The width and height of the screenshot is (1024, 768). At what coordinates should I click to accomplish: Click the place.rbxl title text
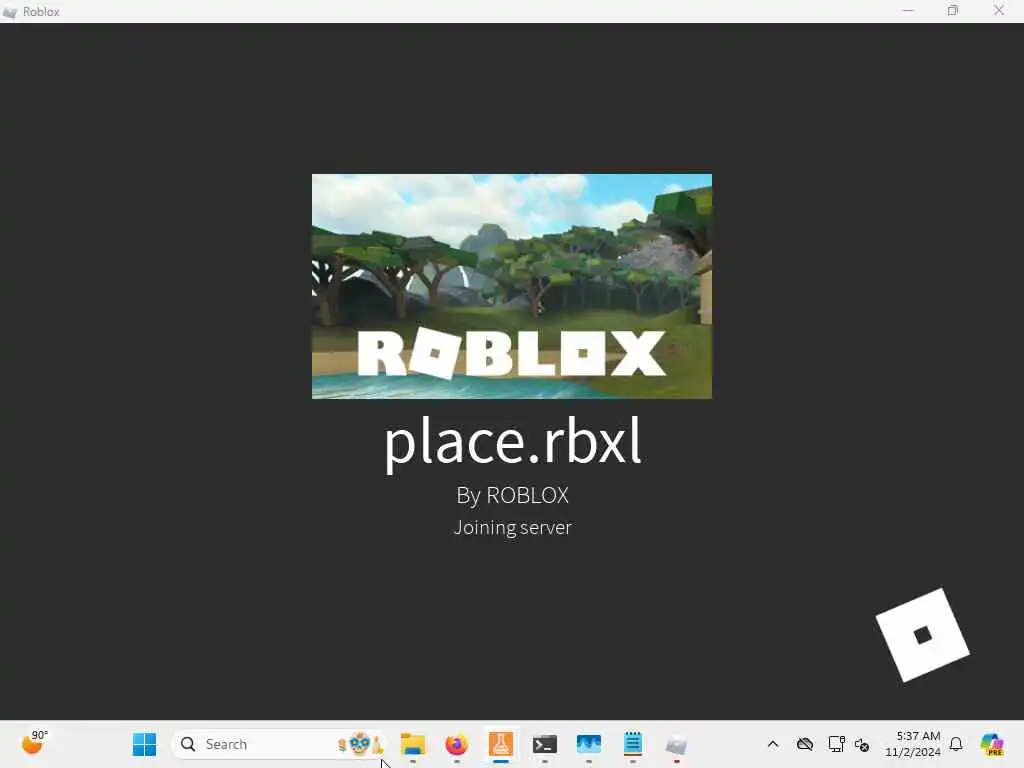click(513, 443)
